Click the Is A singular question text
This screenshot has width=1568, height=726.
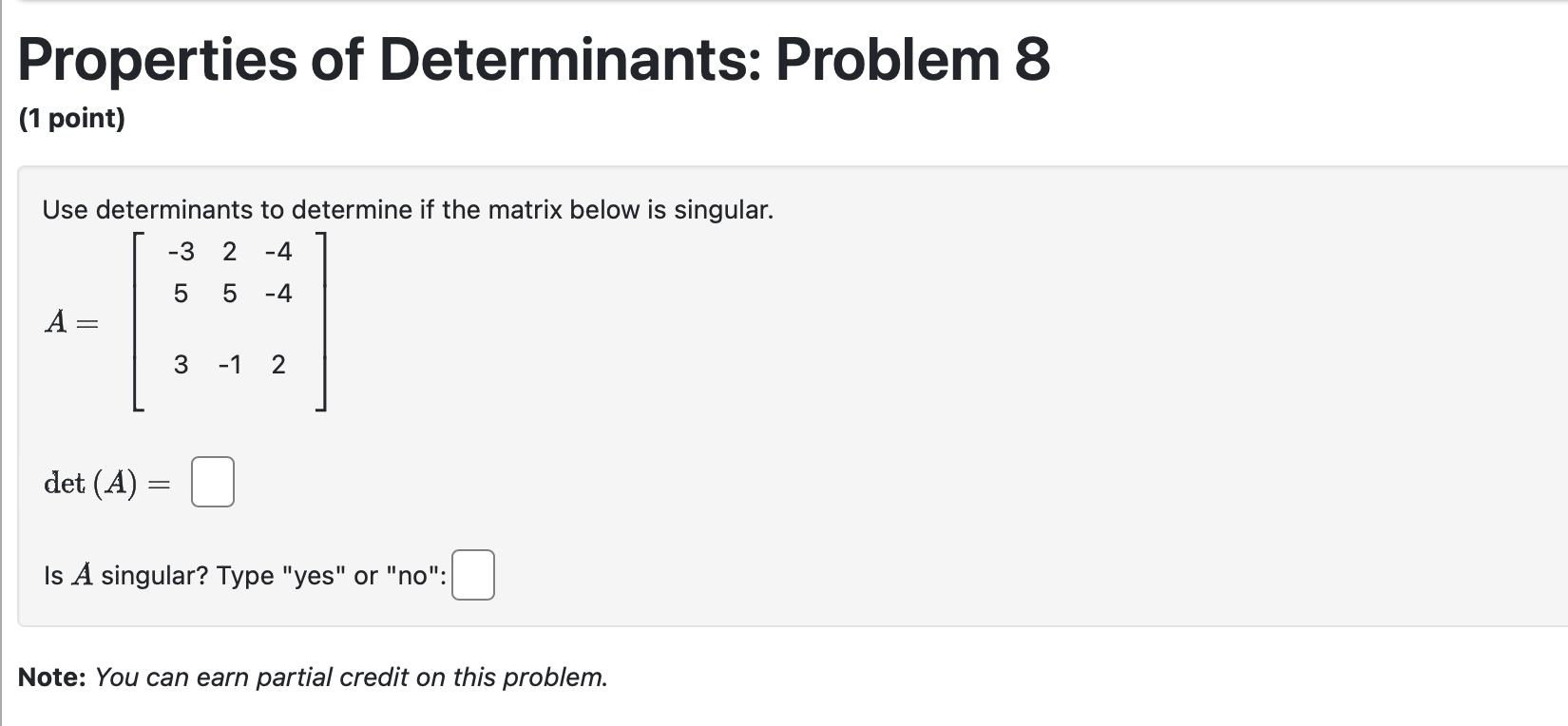click(245, 576)
